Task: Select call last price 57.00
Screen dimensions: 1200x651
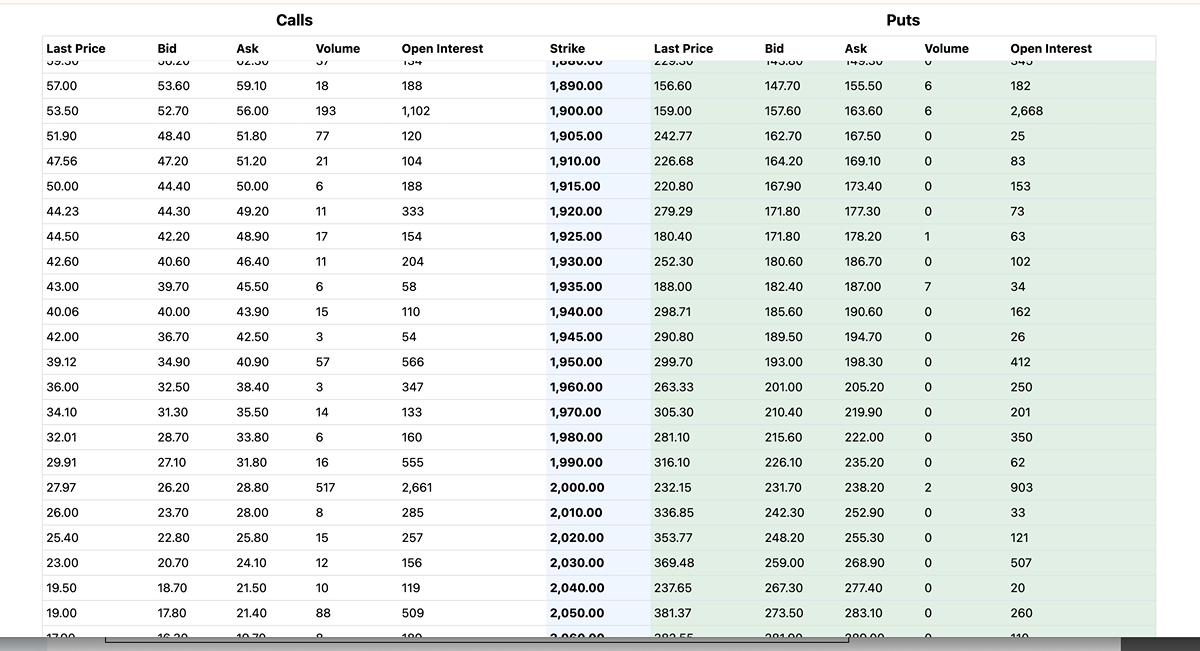Action: (62, 86)
